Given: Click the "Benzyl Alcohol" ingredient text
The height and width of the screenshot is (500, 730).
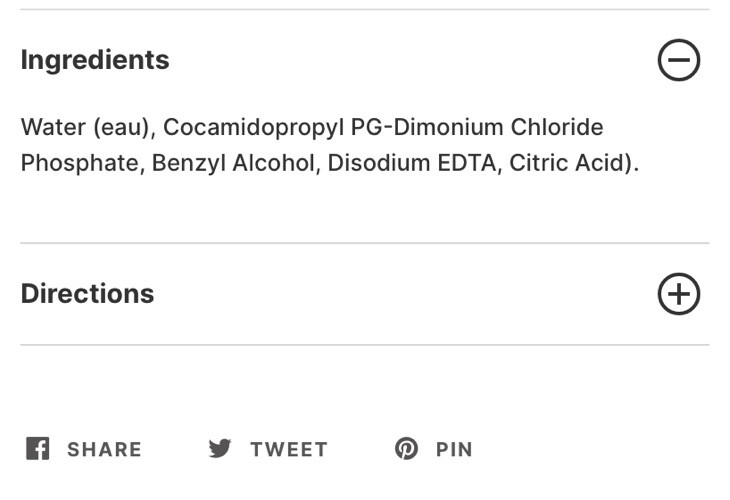Looking at the screenshot, I should [231, 163].
